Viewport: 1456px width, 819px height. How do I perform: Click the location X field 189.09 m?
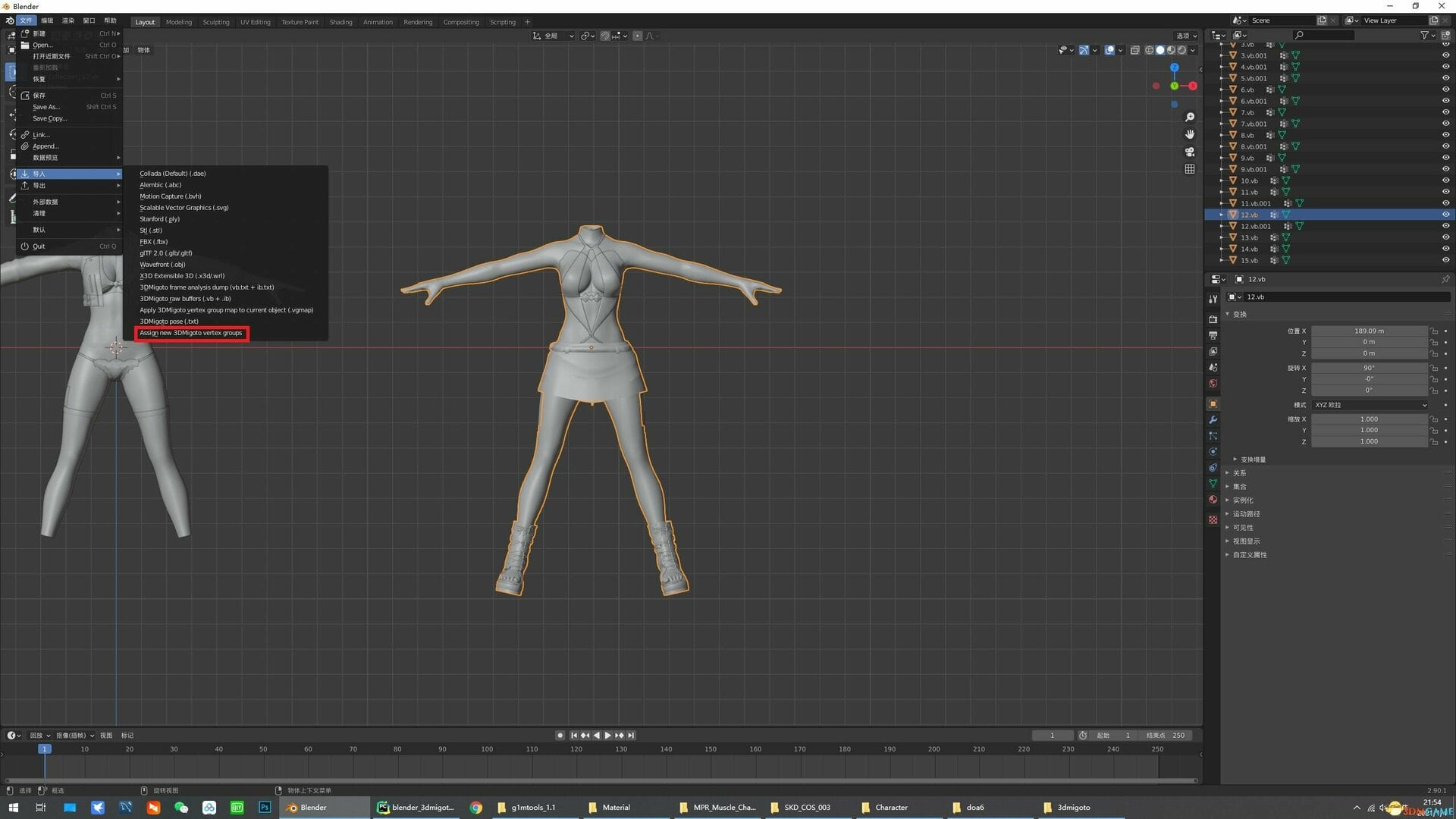[x=1369, y=331]
